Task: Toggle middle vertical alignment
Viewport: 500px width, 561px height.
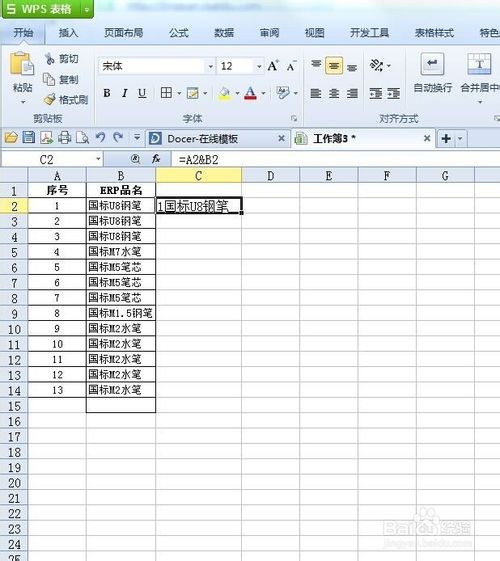Action: click(x=334, y=65)
